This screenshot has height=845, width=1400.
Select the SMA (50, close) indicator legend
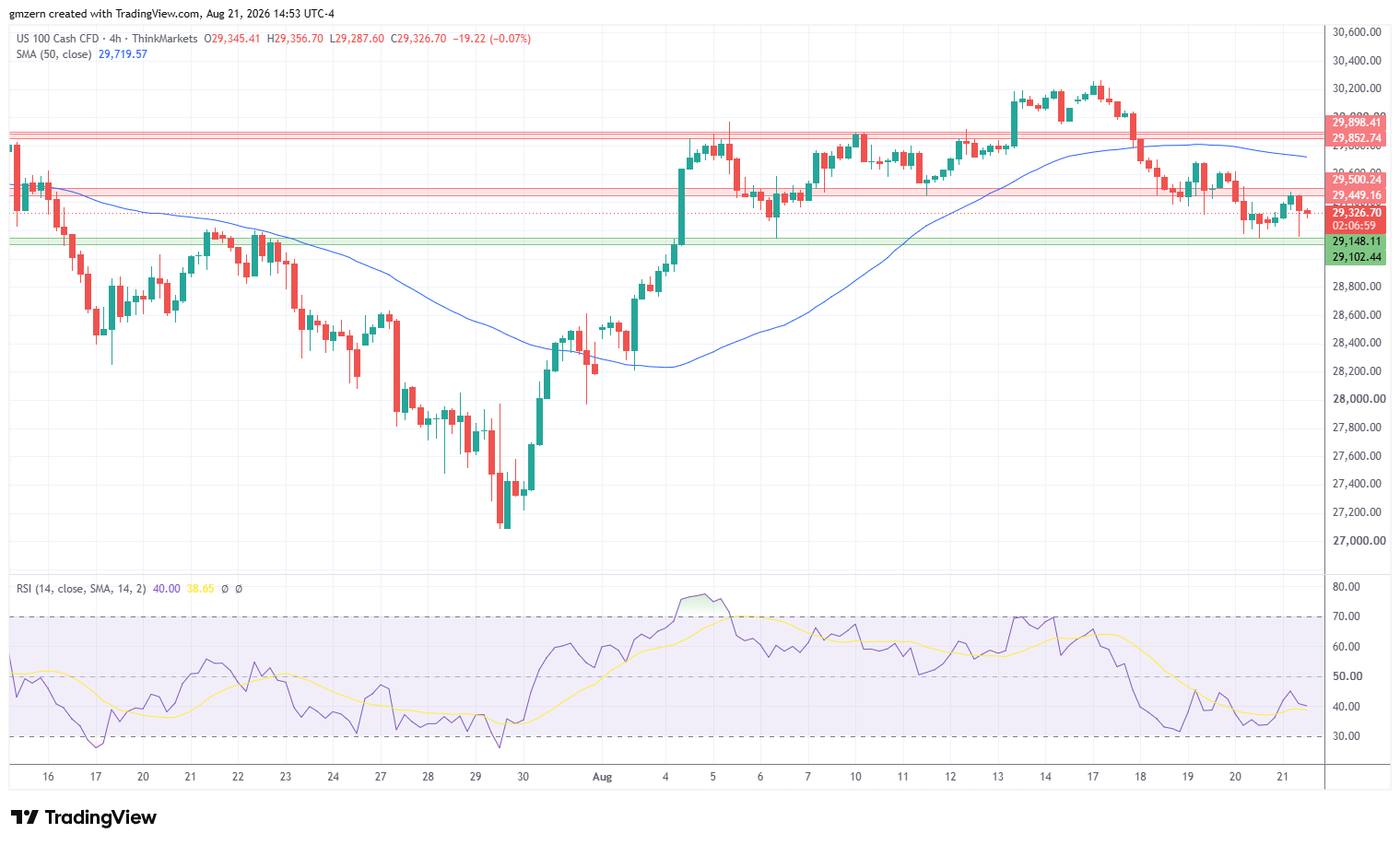coord(53,54)
